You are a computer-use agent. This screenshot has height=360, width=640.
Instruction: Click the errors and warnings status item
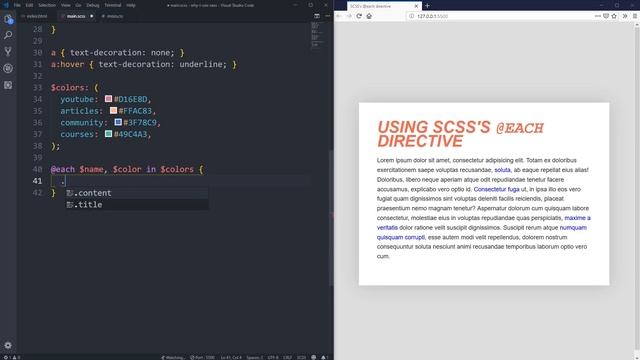[11, 357]
